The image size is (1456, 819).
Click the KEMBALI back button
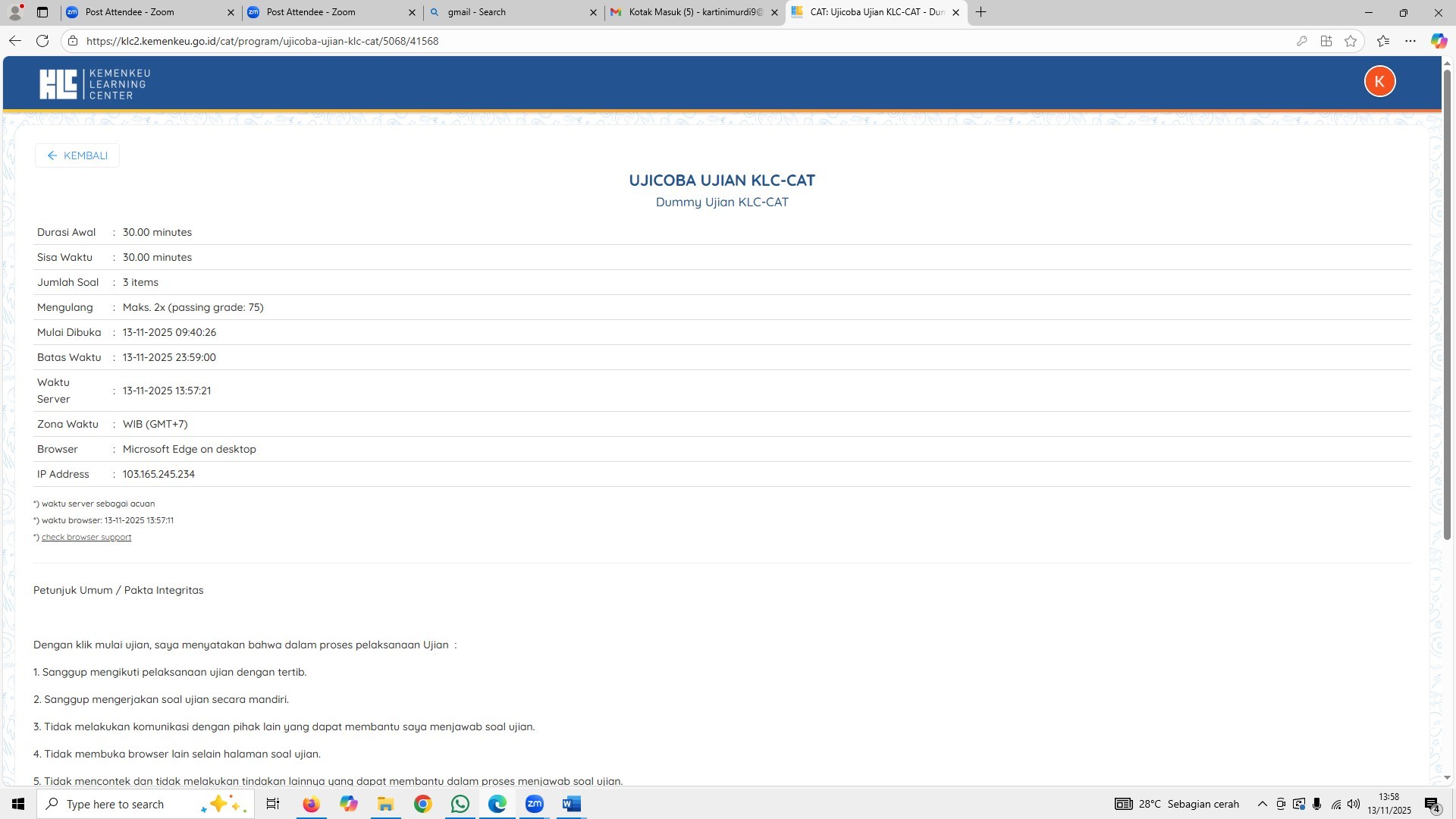pyautogui.click(x=77, y=155)
